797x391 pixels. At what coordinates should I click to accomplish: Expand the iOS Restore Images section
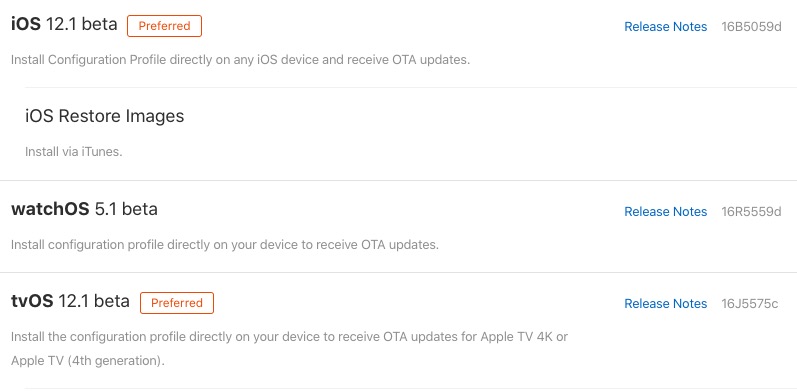(104, 116)
